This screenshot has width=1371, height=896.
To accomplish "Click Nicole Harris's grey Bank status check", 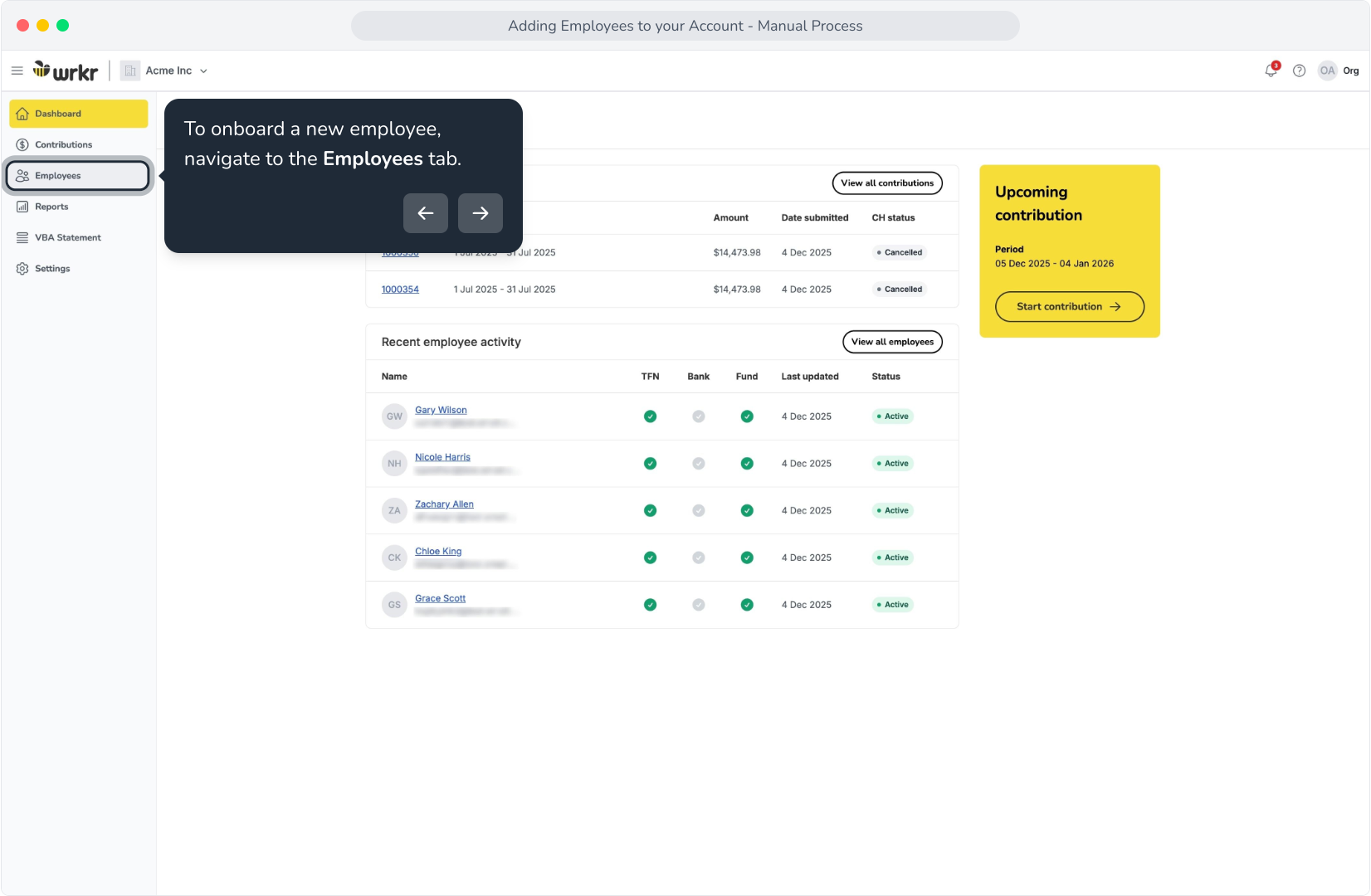I will [699, 464].
